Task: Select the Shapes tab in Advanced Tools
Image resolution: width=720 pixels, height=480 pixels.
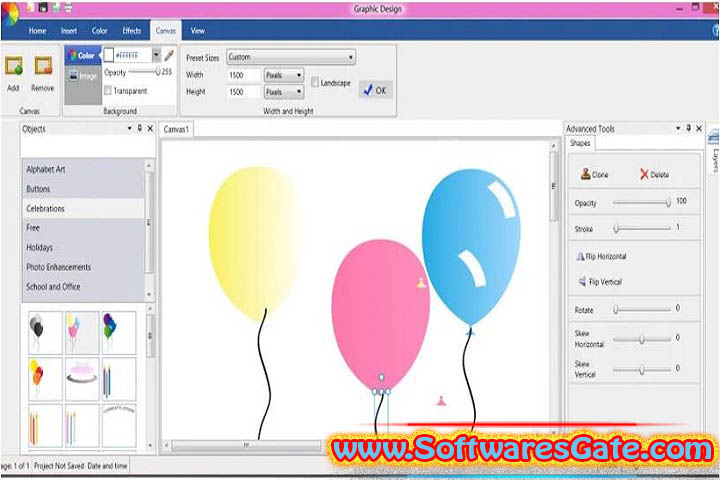Action: [x=580, y=143]
